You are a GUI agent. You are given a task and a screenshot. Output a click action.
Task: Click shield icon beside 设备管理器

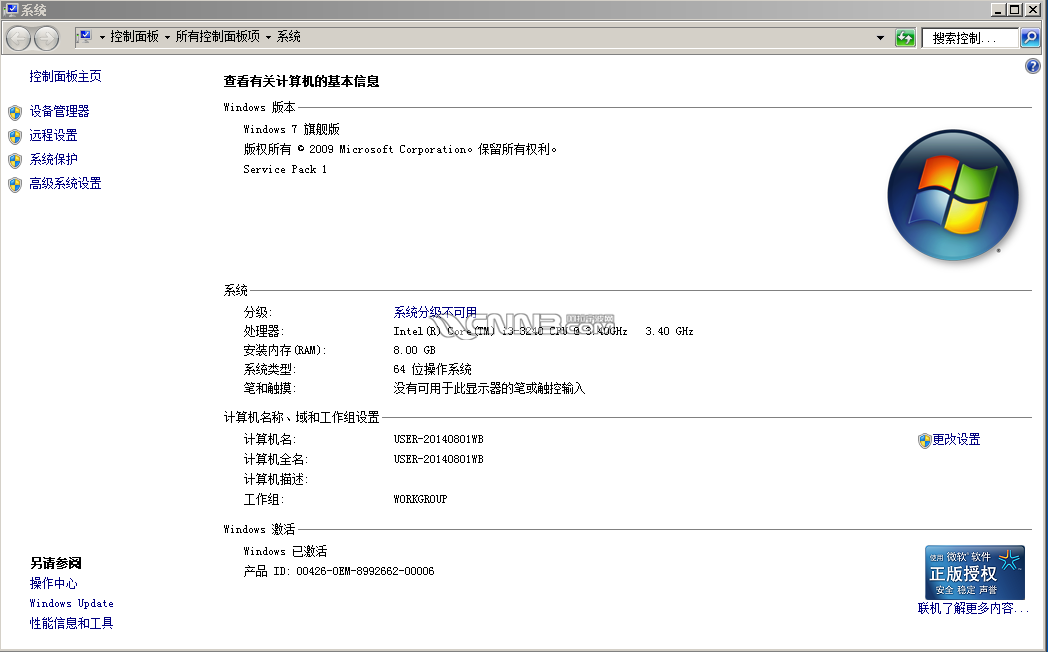click(x=15, y=112)
